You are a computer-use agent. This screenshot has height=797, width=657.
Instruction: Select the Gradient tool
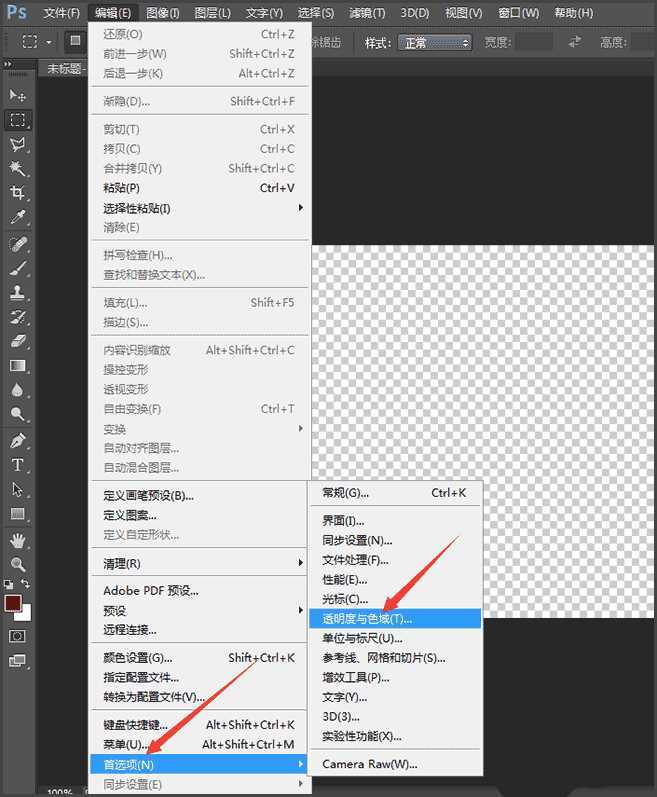tap(17, 366)
